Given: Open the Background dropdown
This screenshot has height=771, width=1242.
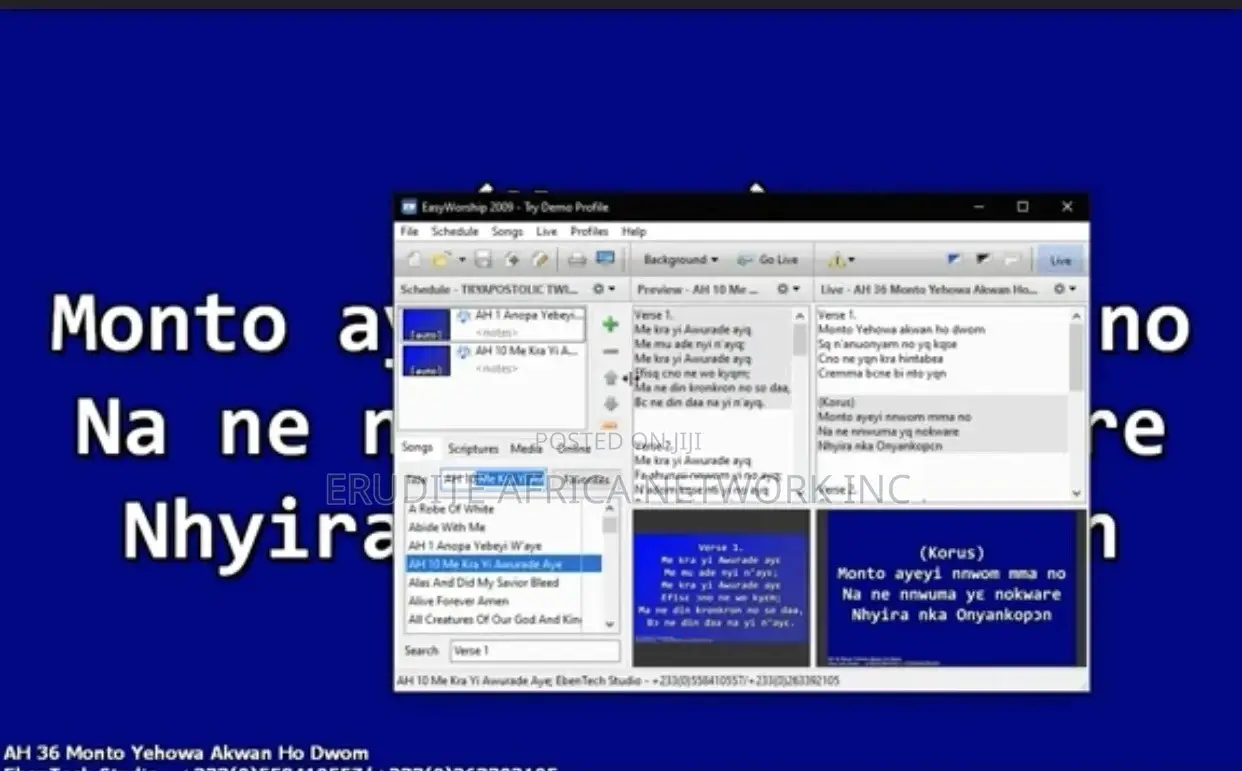Looking at the screenshot, I should coord(681,260).
